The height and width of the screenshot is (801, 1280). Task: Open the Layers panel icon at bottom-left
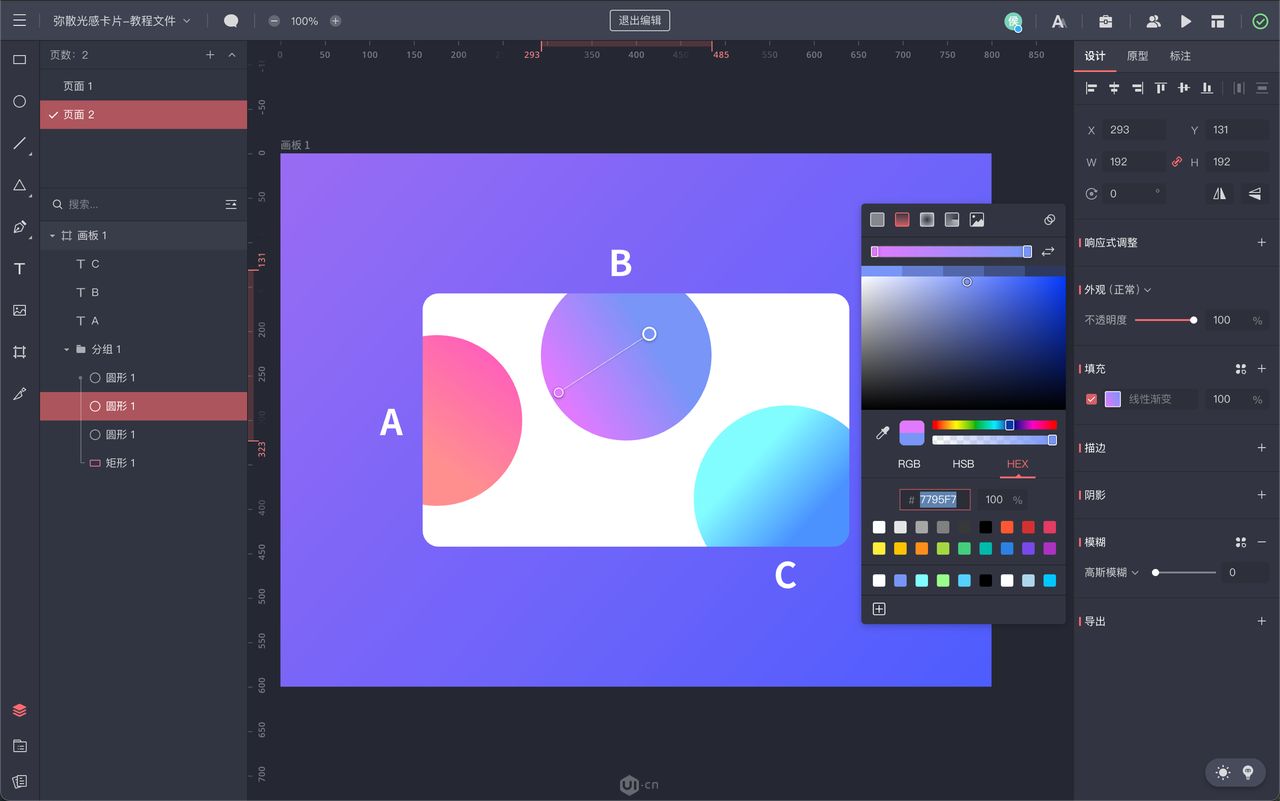pyautogui.click(x=19, y=711)
